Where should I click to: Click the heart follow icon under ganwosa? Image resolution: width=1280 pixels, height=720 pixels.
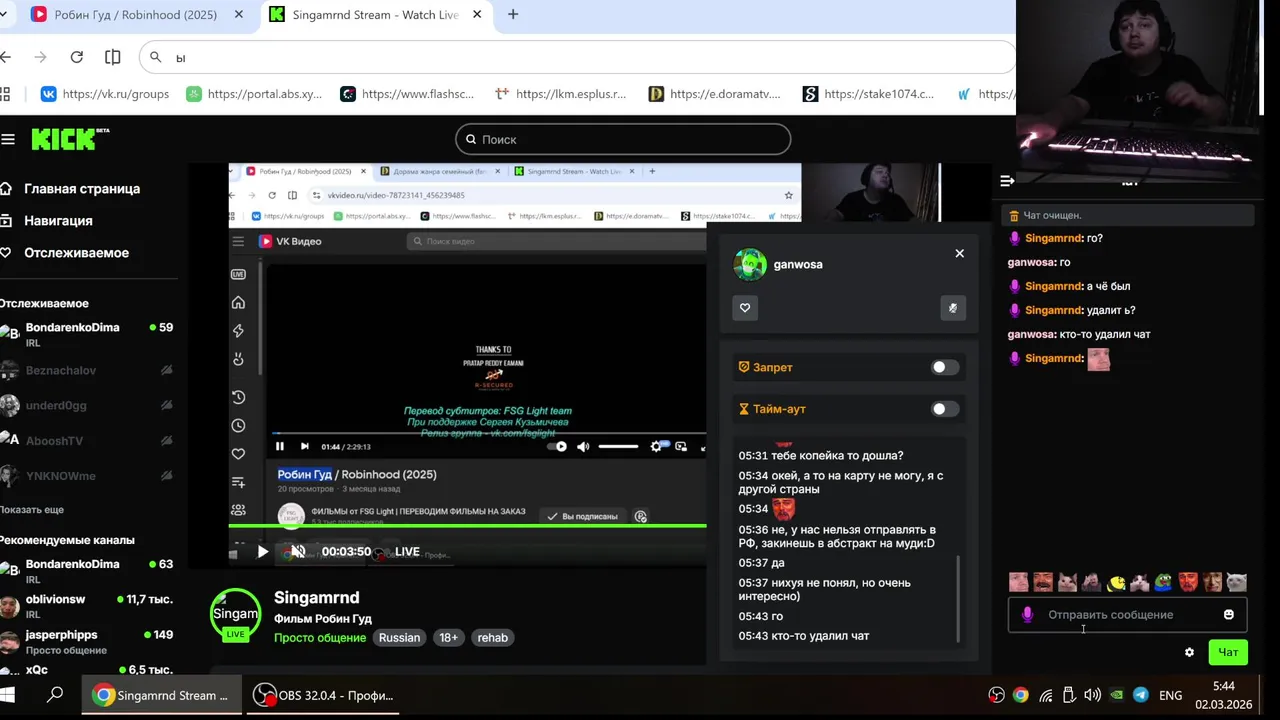tap(745, 308)
